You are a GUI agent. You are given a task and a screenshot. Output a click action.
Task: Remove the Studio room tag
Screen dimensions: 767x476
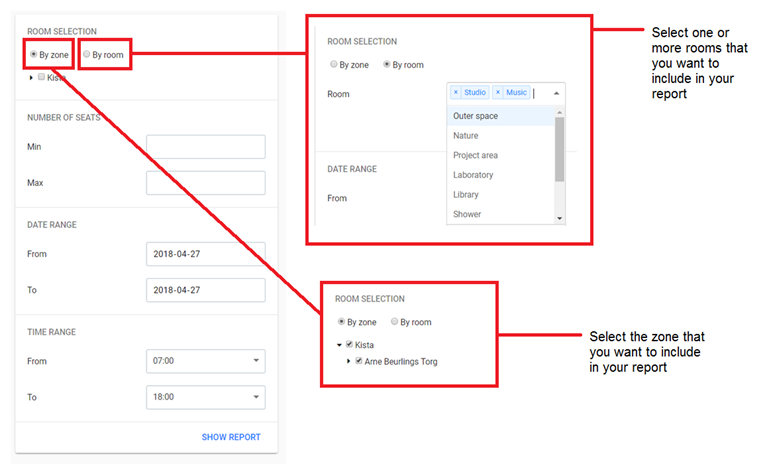tap(456, 92)
